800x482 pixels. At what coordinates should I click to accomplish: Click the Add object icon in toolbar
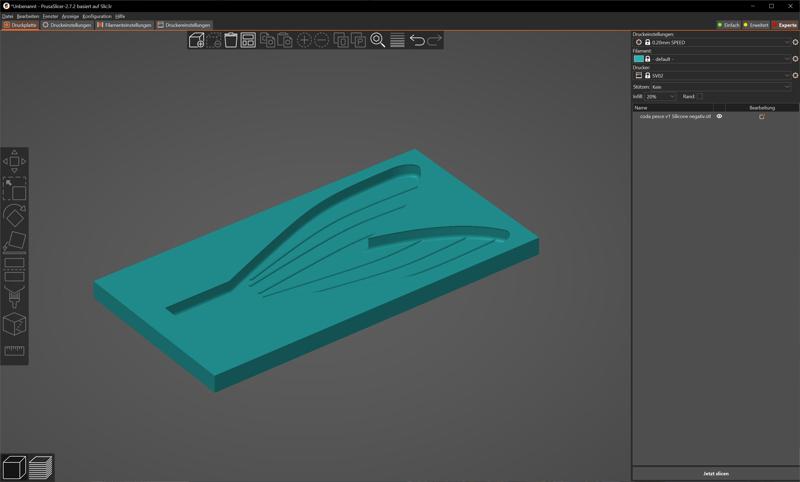coord(197,40)
